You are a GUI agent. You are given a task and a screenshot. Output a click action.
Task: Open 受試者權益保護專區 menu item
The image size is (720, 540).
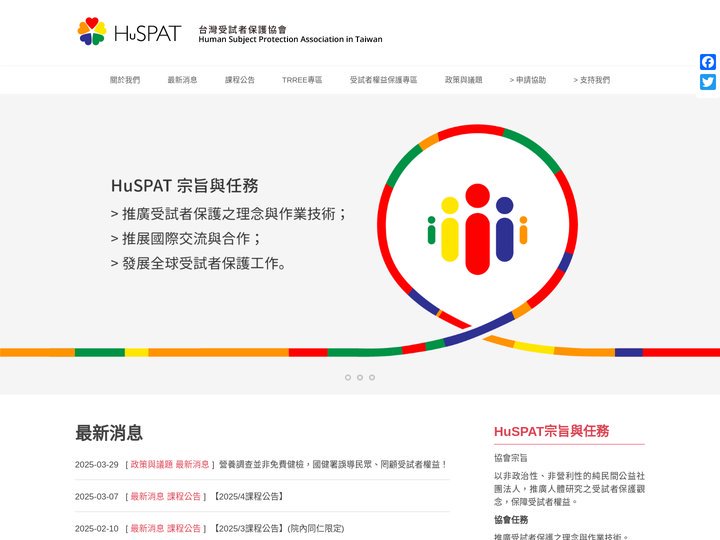point(383,80)
